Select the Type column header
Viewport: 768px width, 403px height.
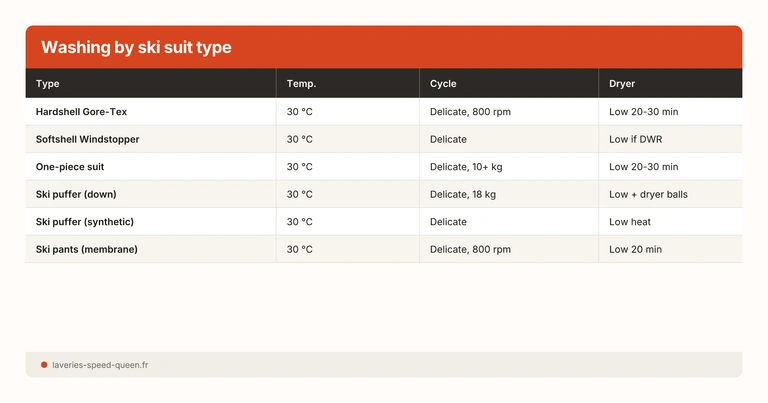[48, 84]
